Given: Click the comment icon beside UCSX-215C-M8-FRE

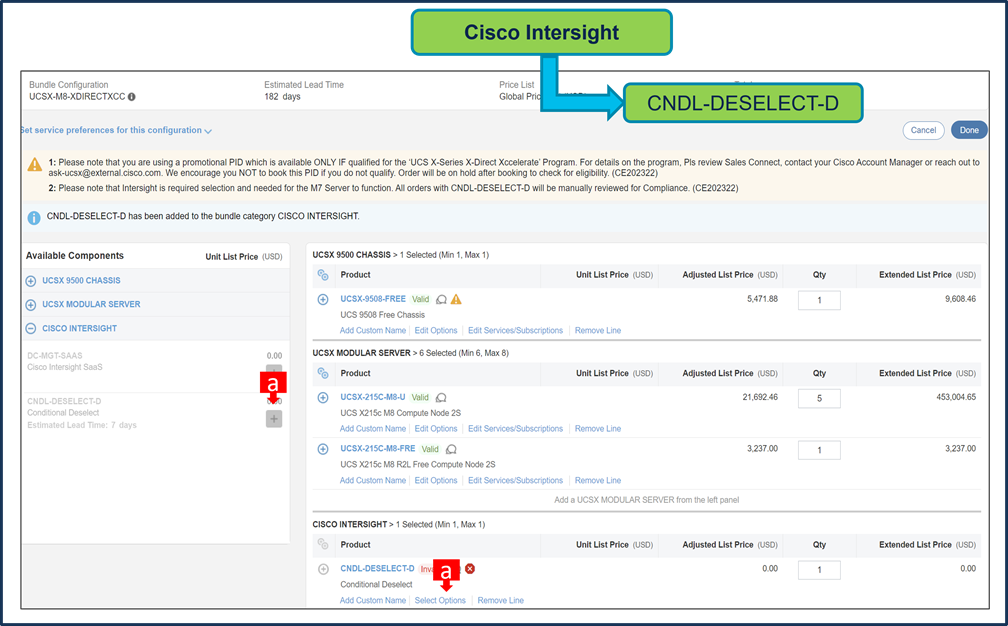Looking at the screenshot, I should pos(451,449).
